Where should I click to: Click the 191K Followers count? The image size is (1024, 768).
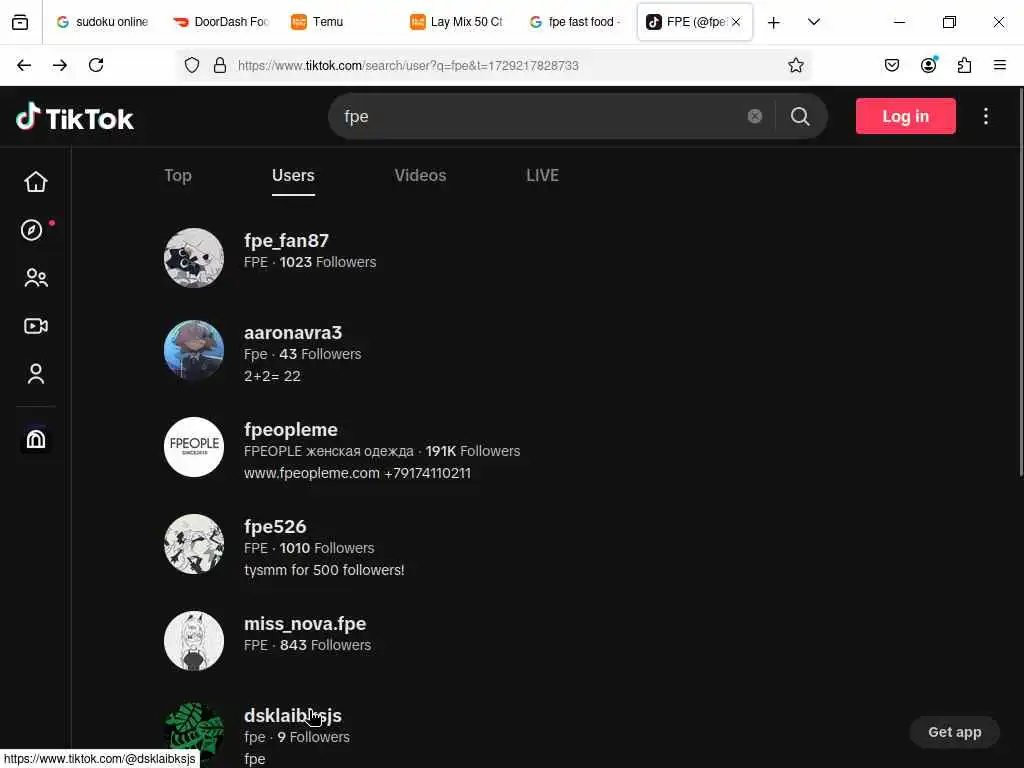tap(473, 451)
